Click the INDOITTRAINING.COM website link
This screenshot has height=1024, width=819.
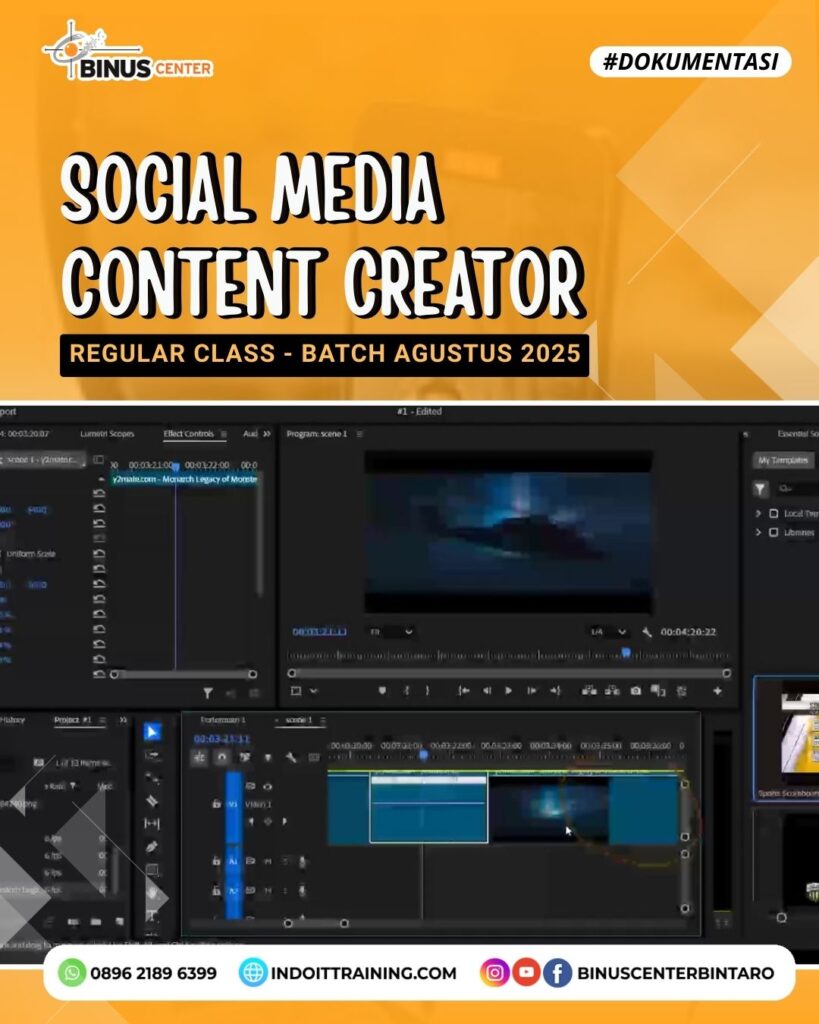click(x=348, y=972)
